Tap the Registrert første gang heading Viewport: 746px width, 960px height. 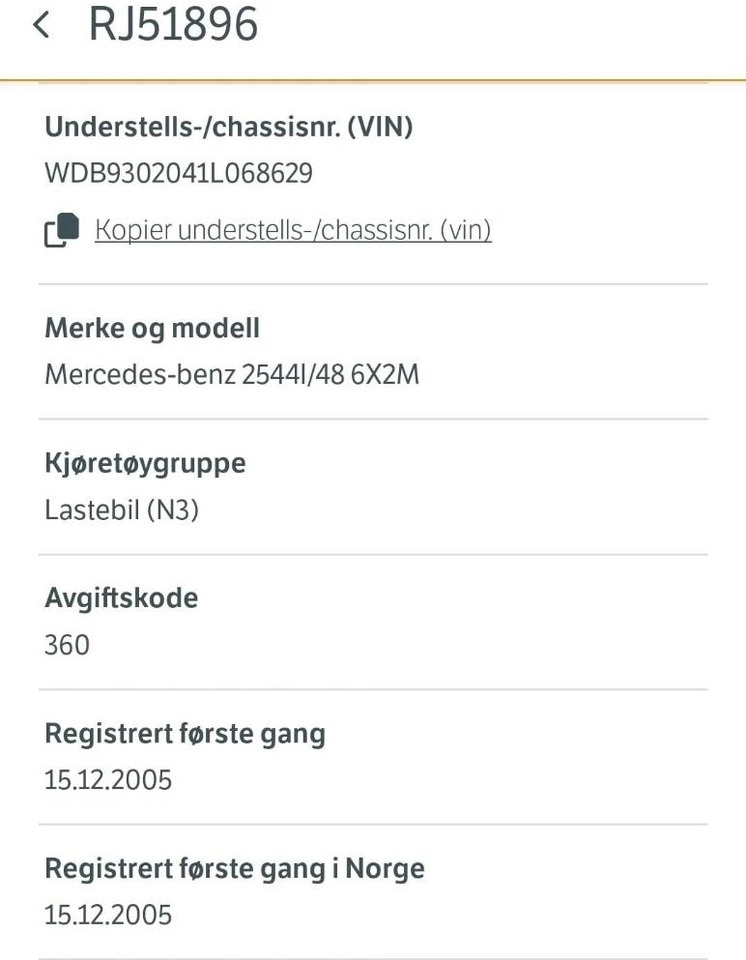pos(185,733)
